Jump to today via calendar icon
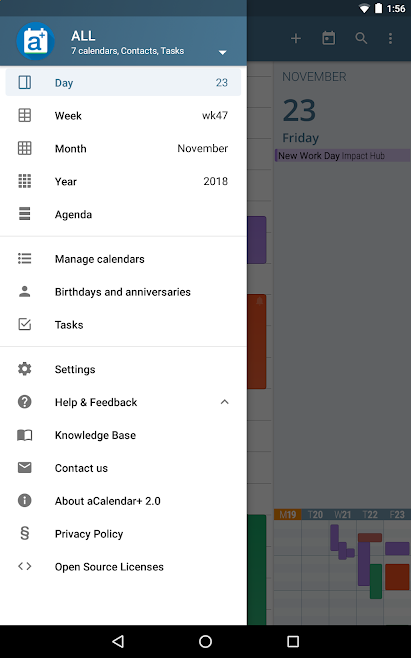This screenshot has width=411, height=658. pos(329,38)
